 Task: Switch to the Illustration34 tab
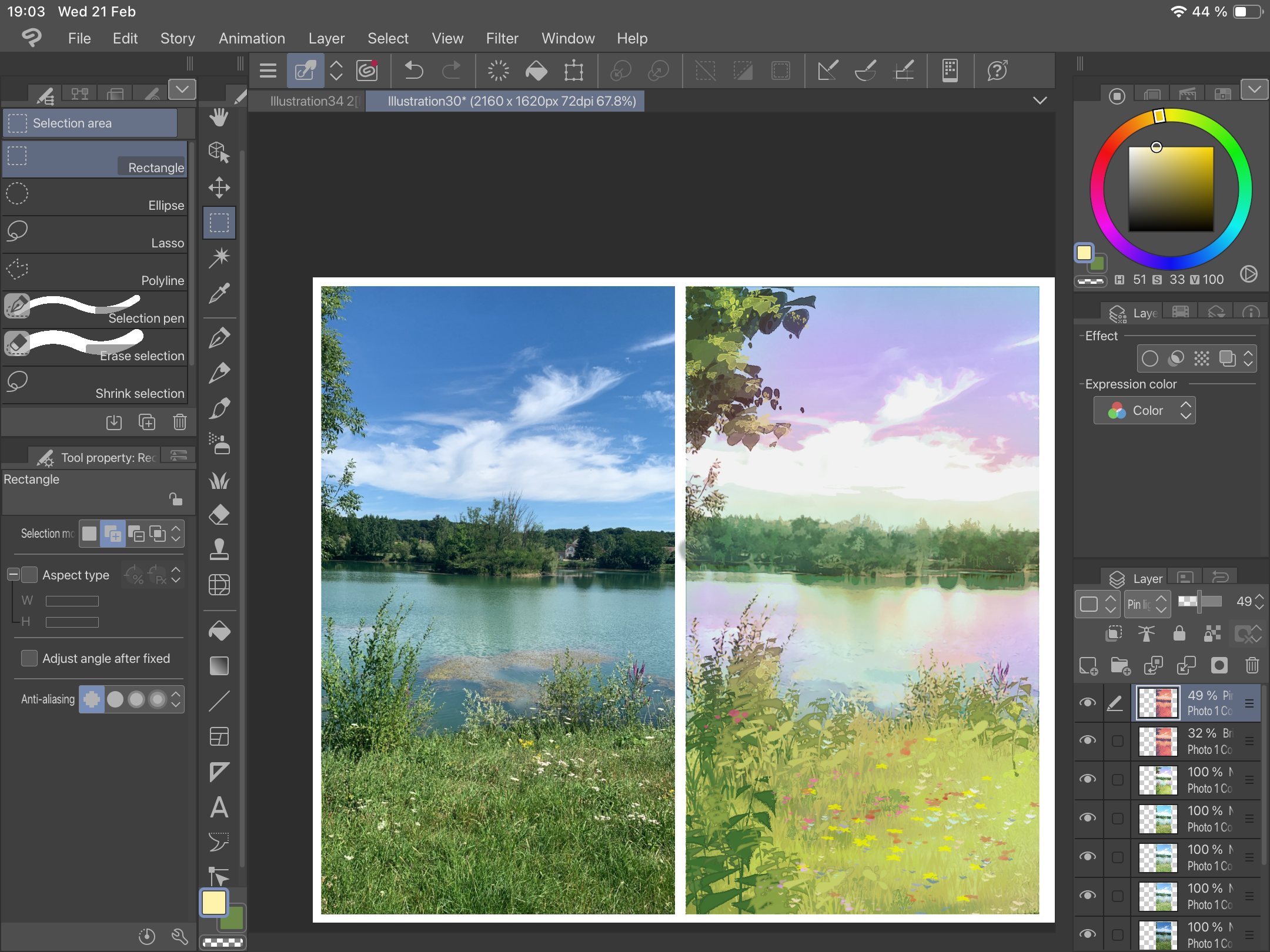point(313,101)
